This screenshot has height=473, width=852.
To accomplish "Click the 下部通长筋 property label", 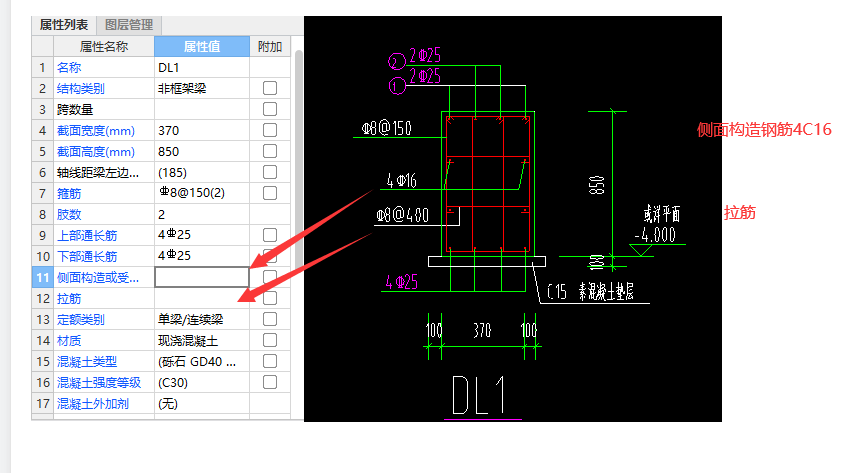I will 87,257.
